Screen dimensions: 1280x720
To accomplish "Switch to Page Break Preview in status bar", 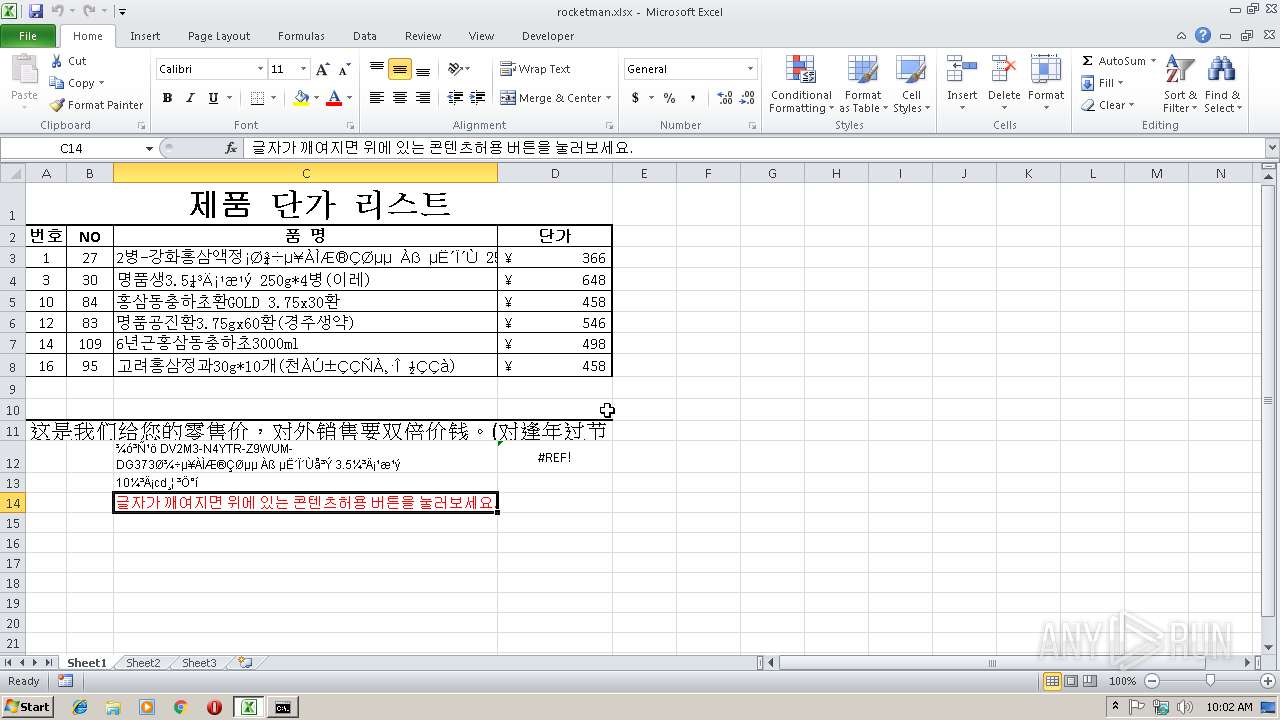I will tap(1090, 681).
